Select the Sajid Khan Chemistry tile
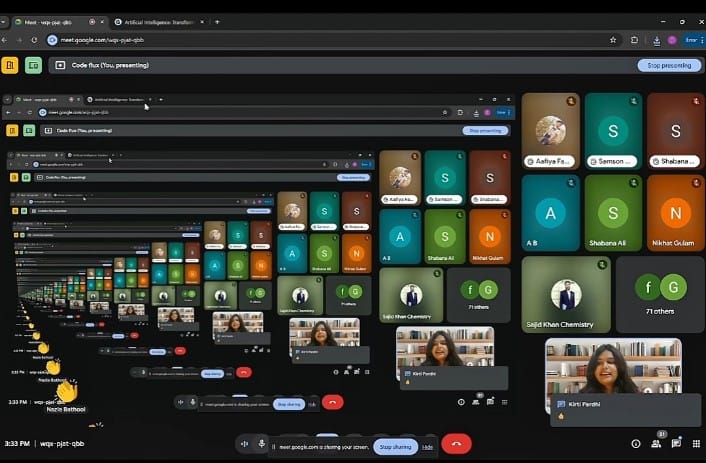 pyautogui.click(x=566, y=295)
